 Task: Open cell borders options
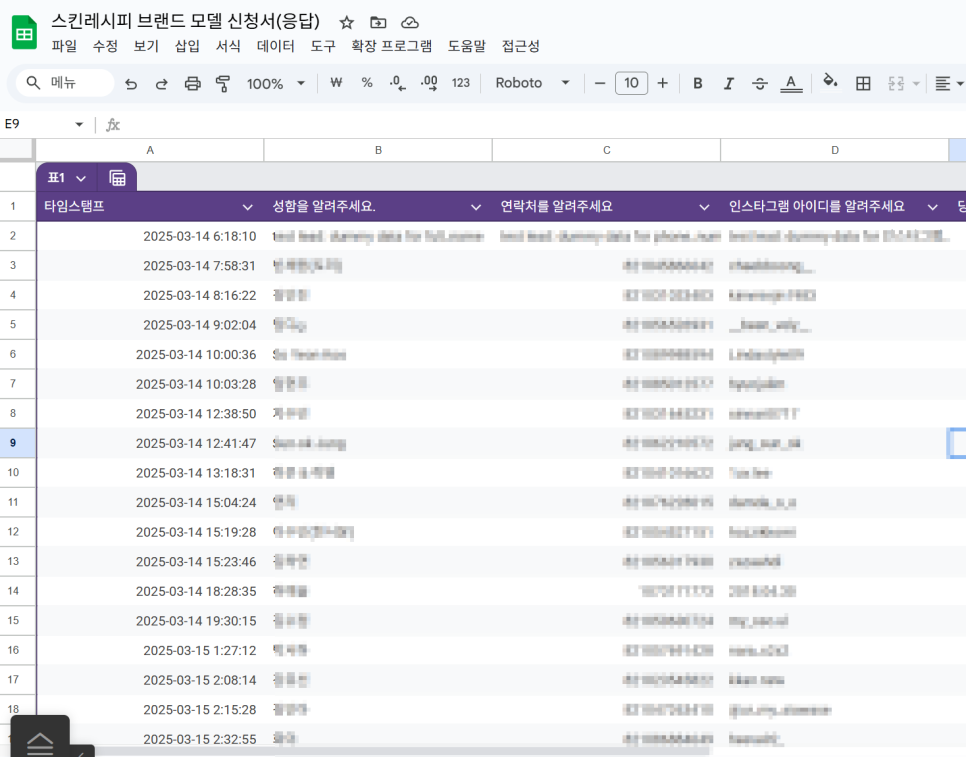(863, 83)
